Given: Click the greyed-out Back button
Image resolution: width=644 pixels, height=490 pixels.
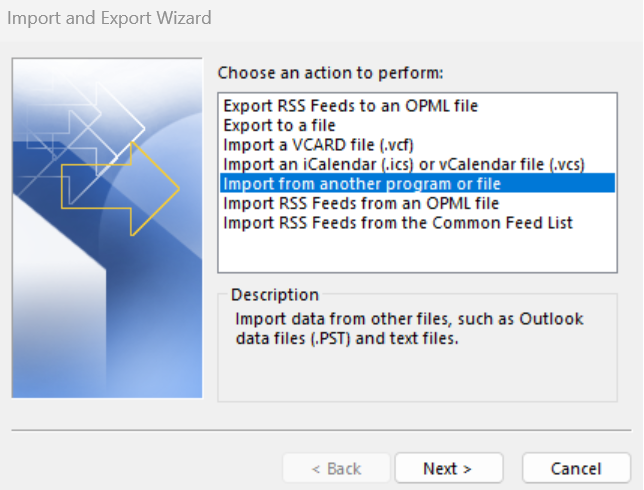Looking at the screenshot, I should (336, 468).
